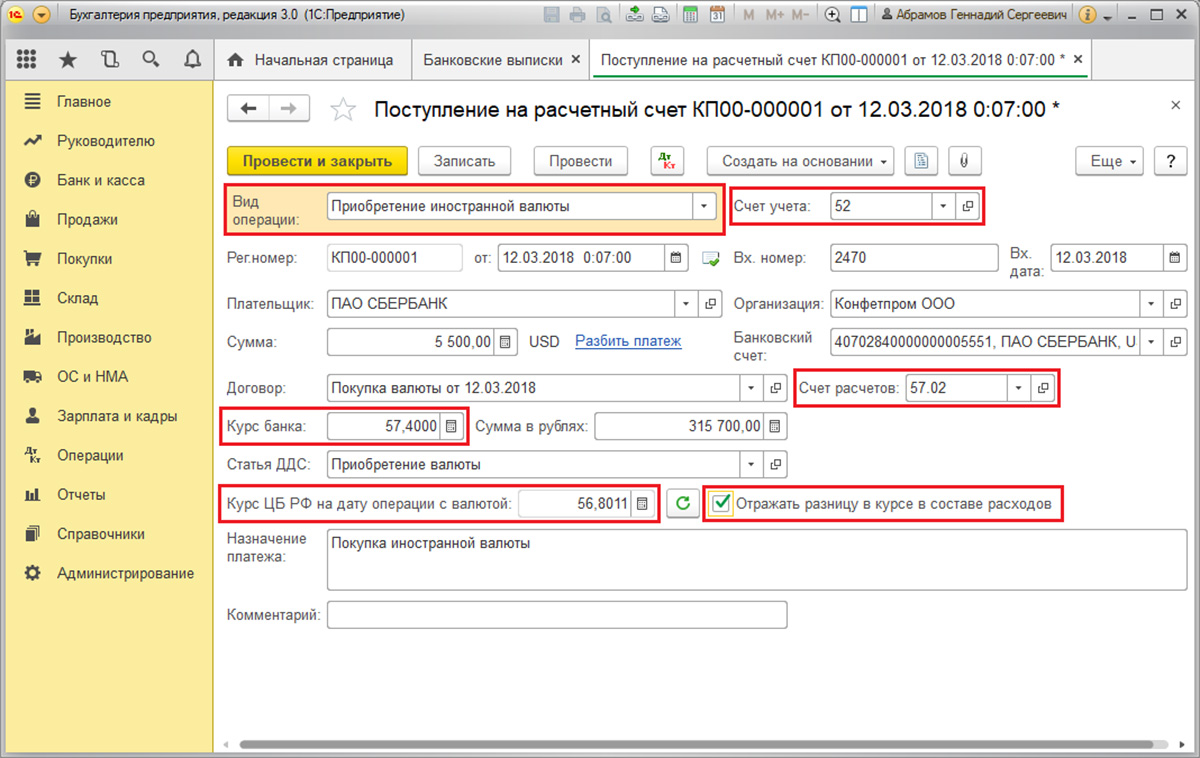Refresh the Курс ЦБ РФ rate with the green arrow
Image resolution: width=1200 pixels, height=758 pixels.
pyautogui.click(x=683, y=504)
